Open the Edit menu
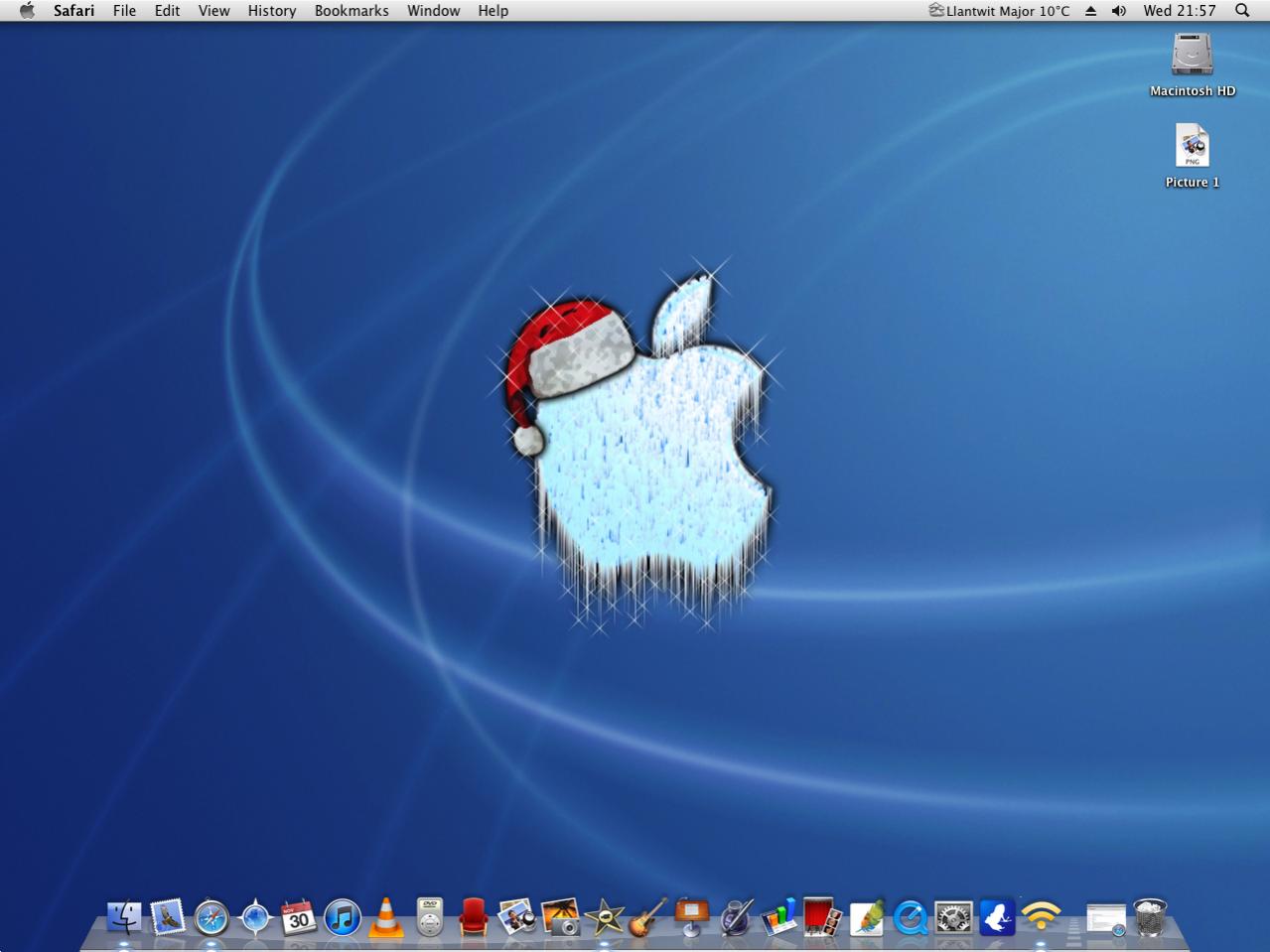 pos(167,11)
